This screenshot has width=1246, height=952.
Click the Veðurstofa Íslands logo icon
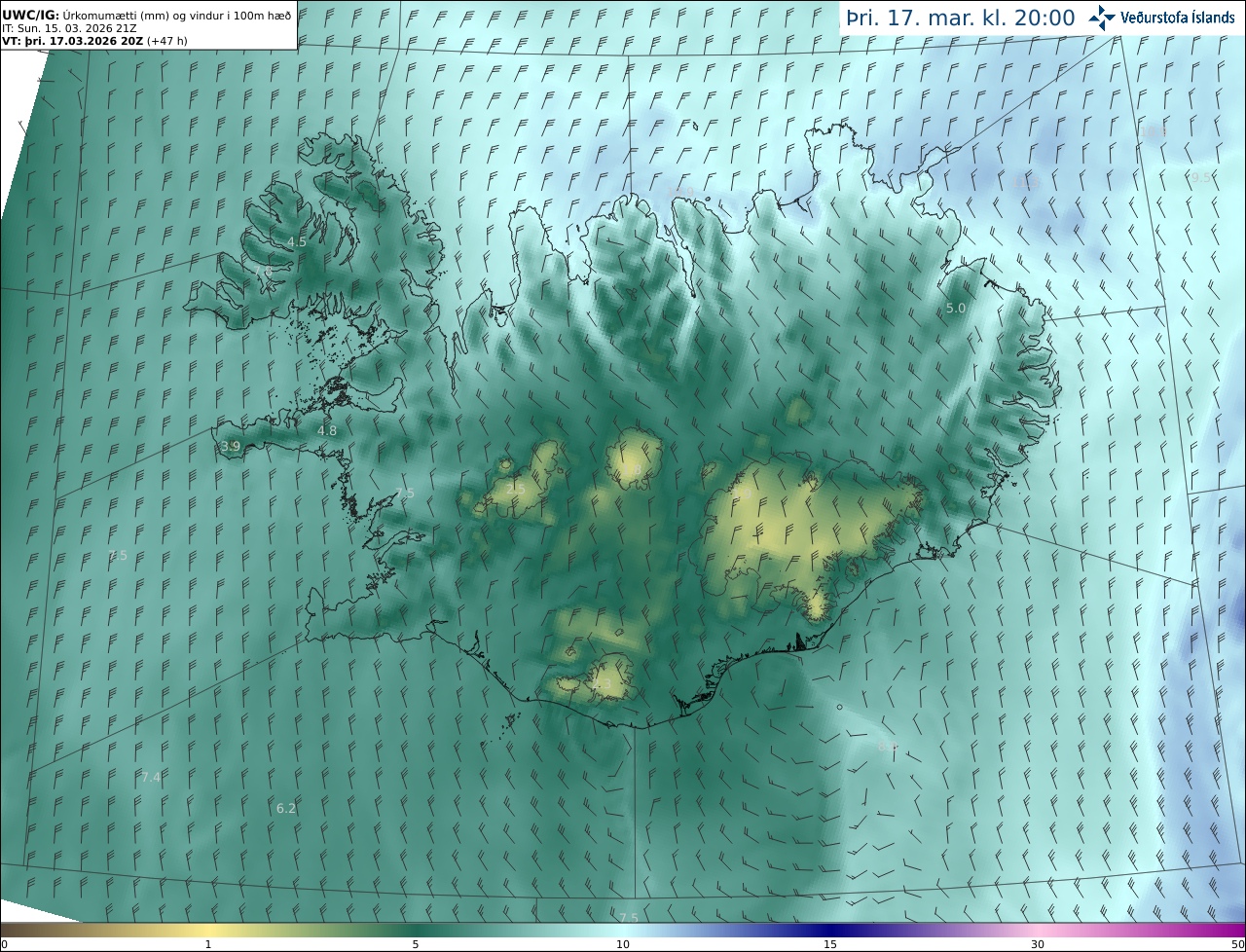point(1102,18)
